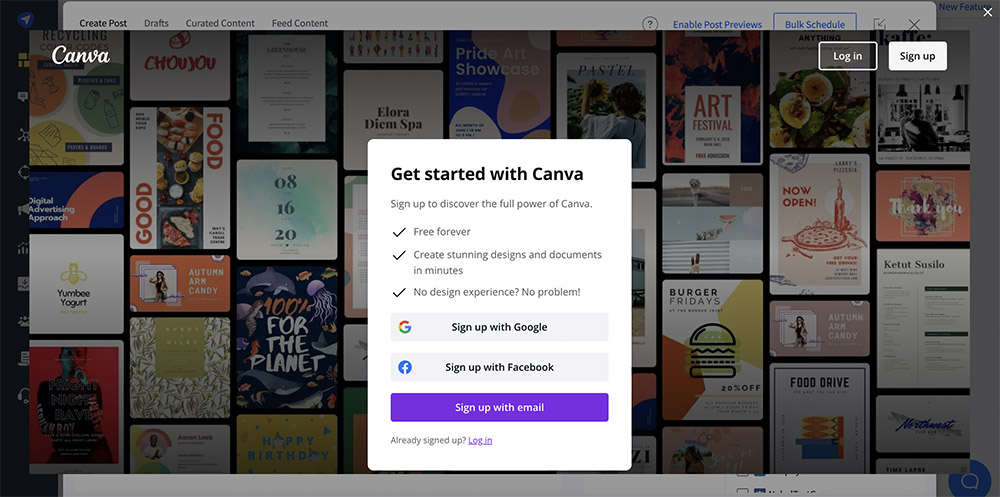Open the headset support icon in left sidebar

point(24,396)
